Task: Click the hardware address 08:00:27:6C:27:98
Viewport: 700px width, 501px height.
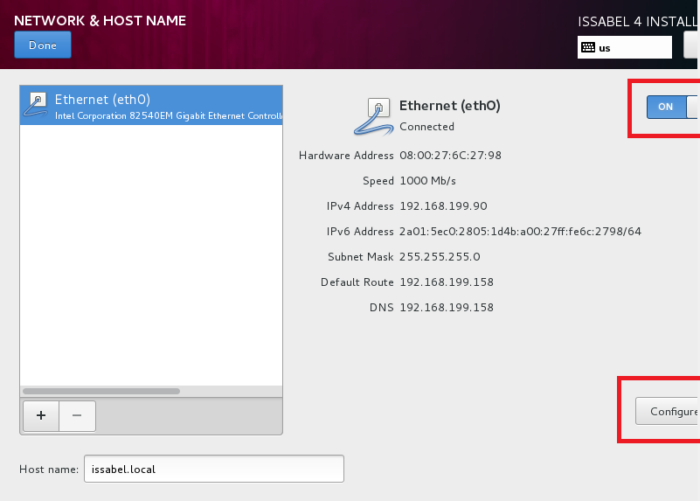Action: (450, 155)
